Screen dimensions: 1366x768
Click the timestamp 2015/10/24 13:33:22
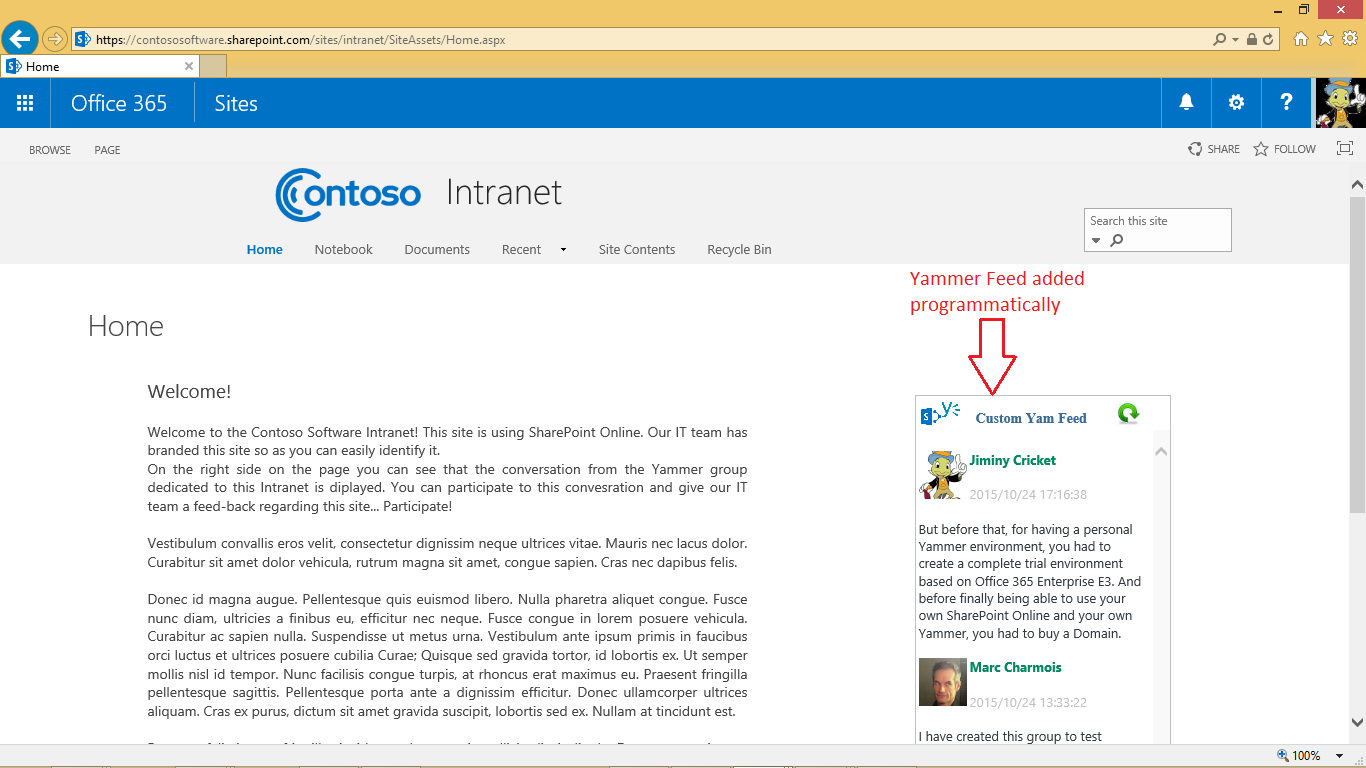coord(1028,702)
